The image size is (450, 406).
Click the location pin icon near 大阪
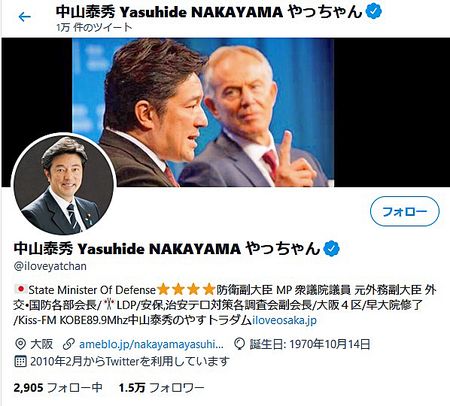coord(21,344)
